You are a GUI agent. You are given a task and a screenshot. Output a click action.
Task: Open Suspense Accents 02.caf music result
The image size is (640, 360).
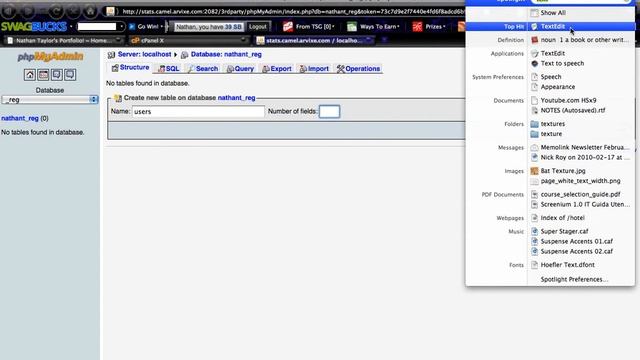pos(576,251)
